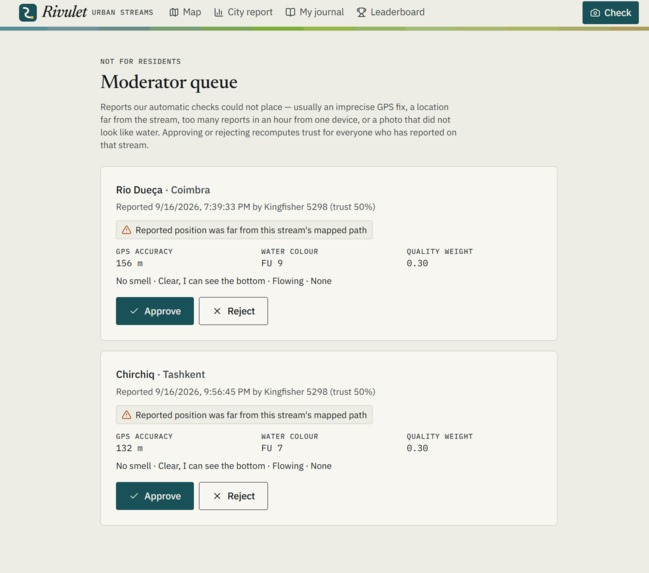Click the Rio Dueça 'No smell · Clear' summary line

point(224,281)
